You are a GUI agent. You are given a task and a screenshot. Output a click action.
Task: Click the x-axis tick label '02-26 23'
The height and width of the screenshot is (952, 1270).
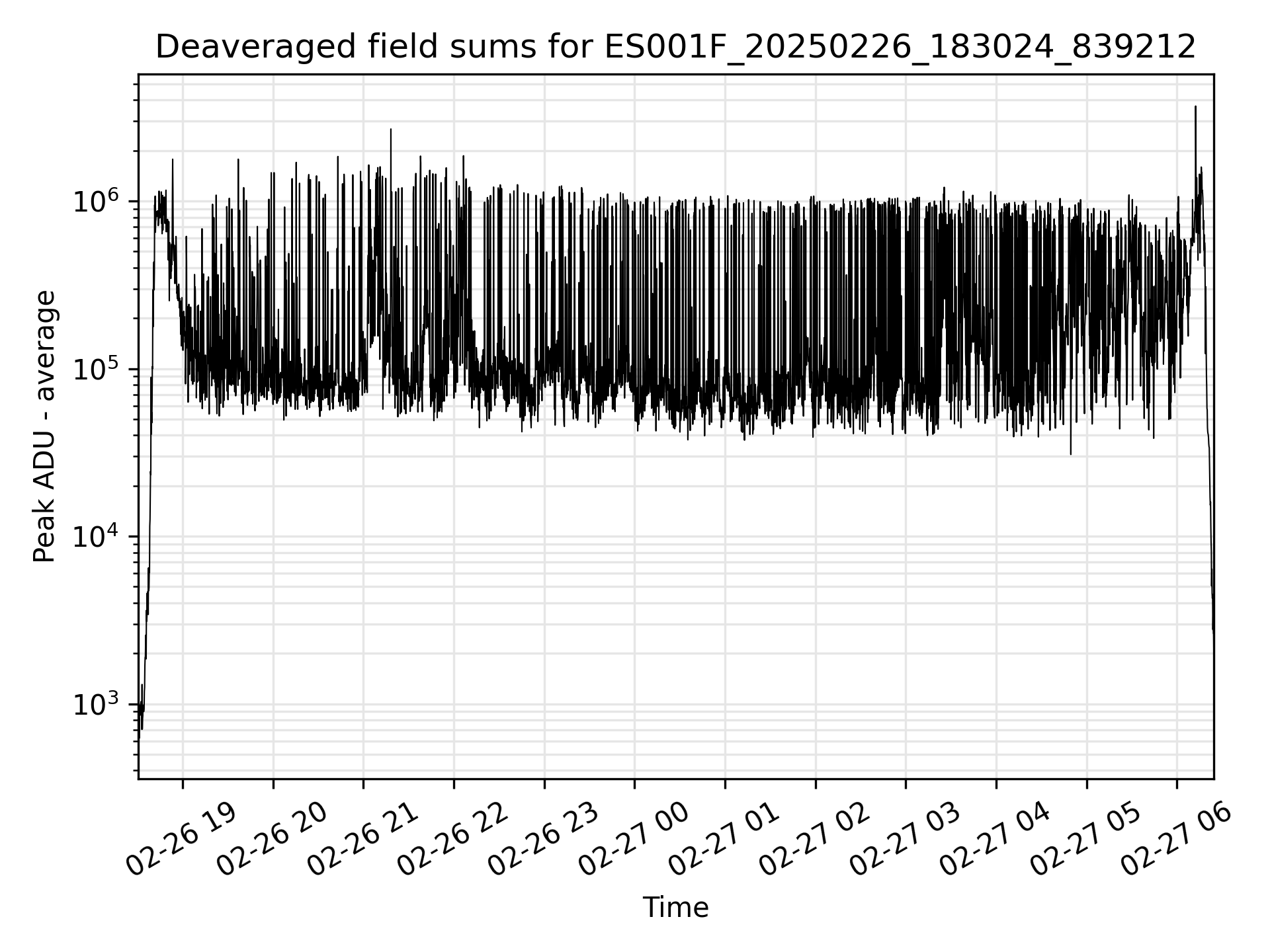click(543, 838)
